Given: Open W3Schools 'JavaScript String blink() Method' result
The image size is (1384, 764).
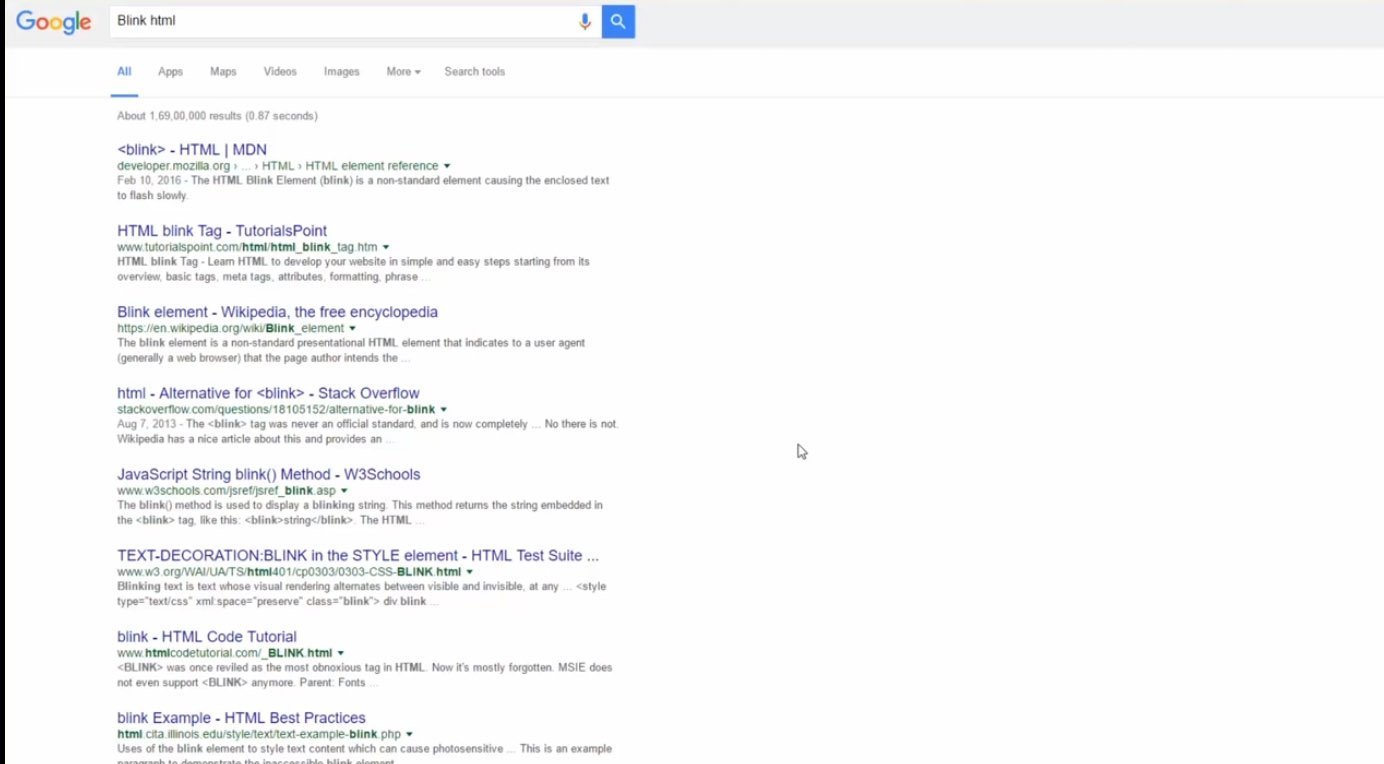Looking at the screenshot, I should click(x=268, y=474).
